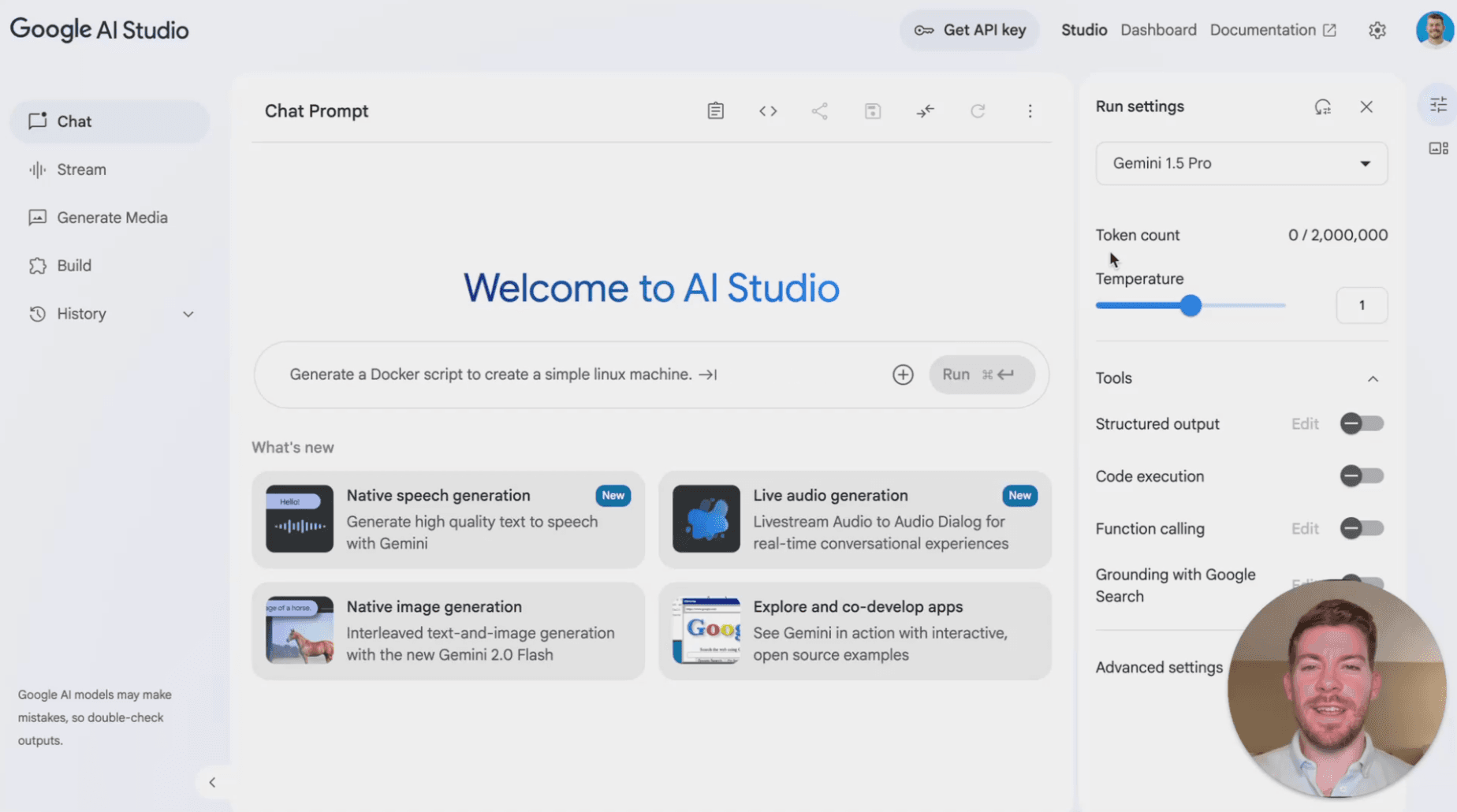Viewport: 1457px width, 812px height.
Task: Open system instructions clipboard icon
Action: 715,111
